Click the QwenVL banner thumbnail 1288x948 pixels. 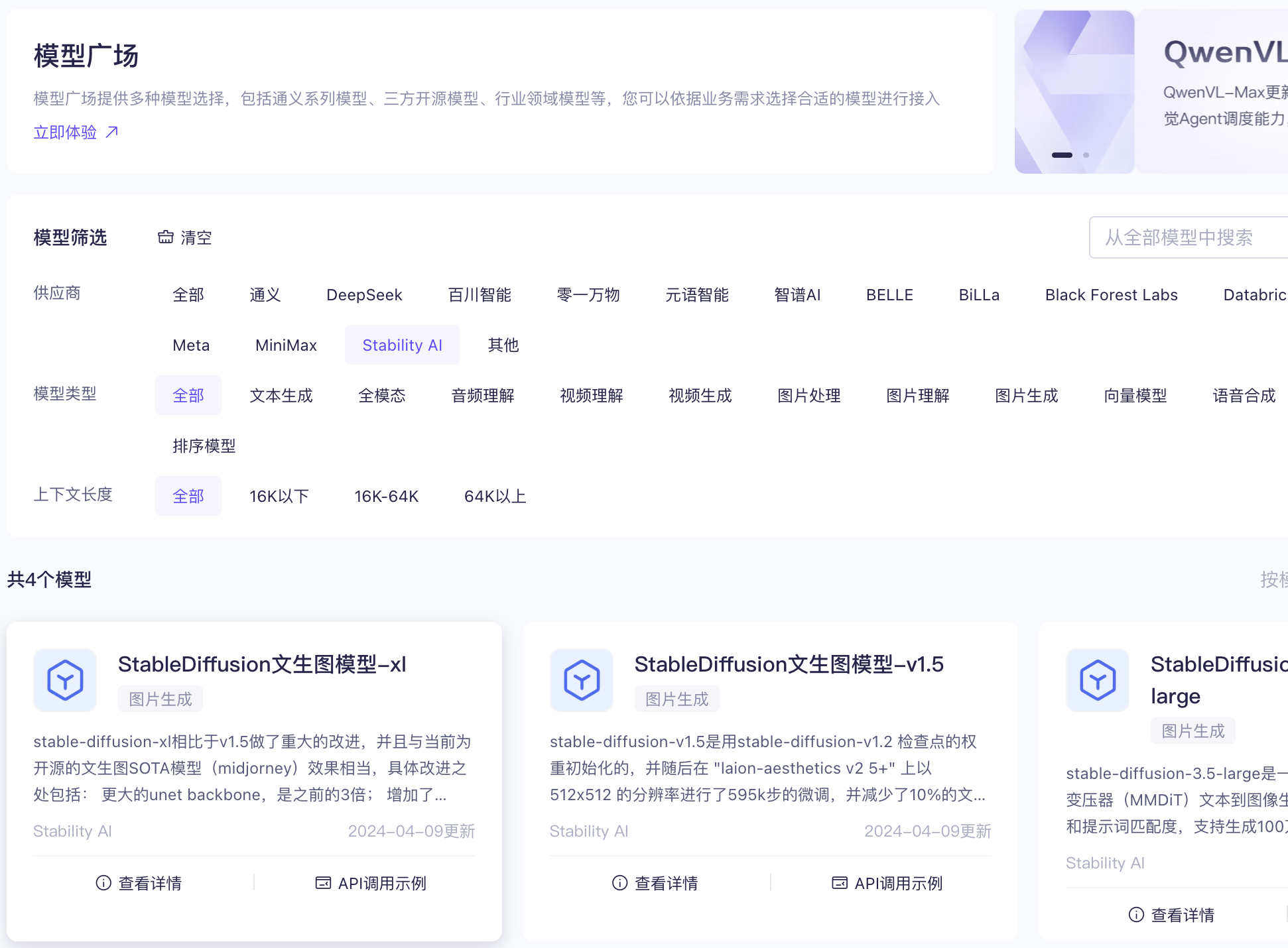1074,91
